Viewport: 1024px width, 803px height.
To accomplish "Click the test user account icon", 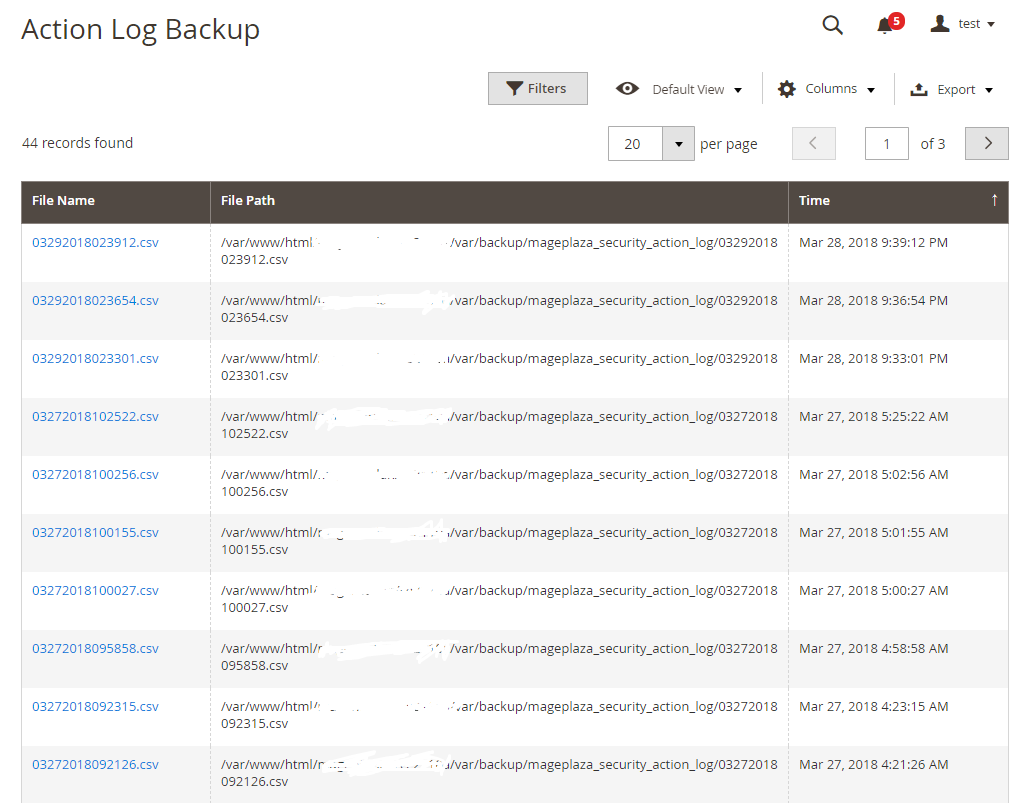I will (x=939, y=24).
